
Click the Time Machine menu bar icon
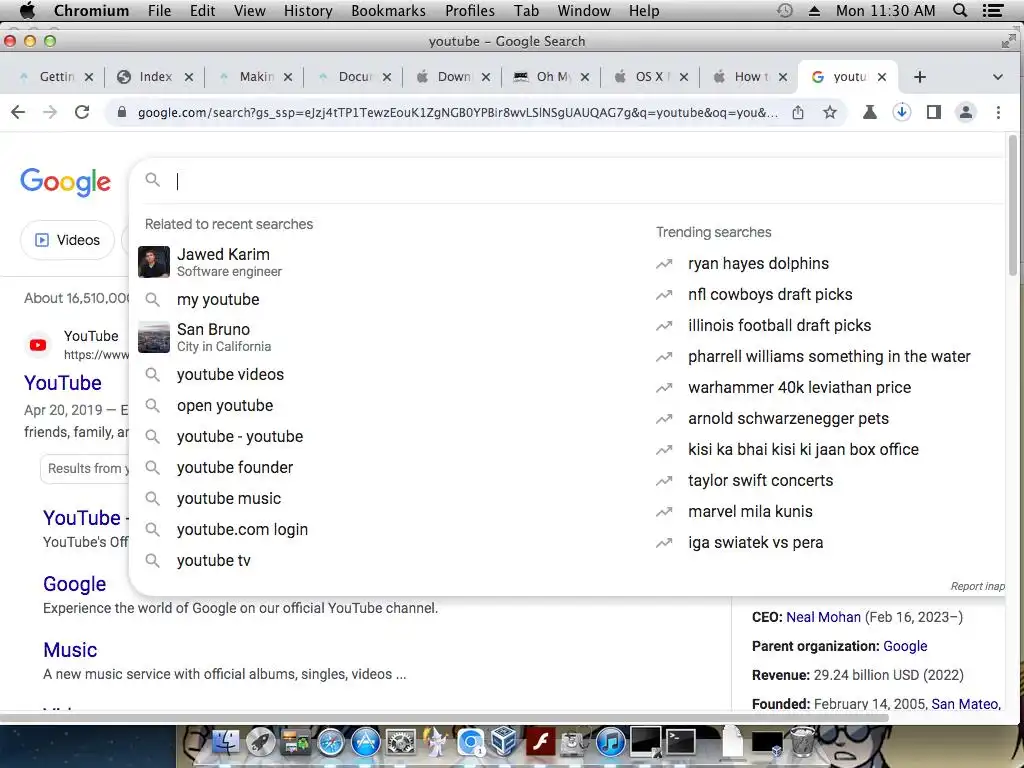[785, 10]
